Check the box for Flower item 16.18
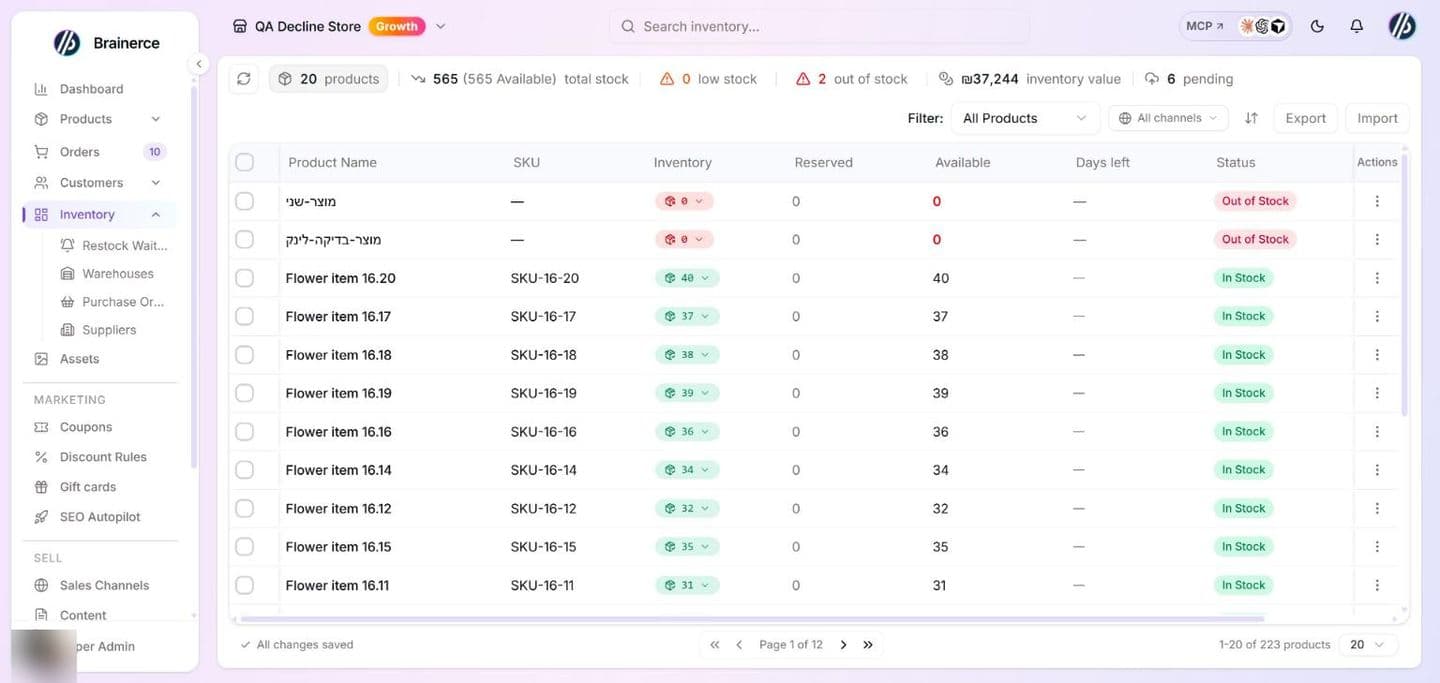Screen dimensions: 1440x683 pyautogui.click(x=244, y=355)
